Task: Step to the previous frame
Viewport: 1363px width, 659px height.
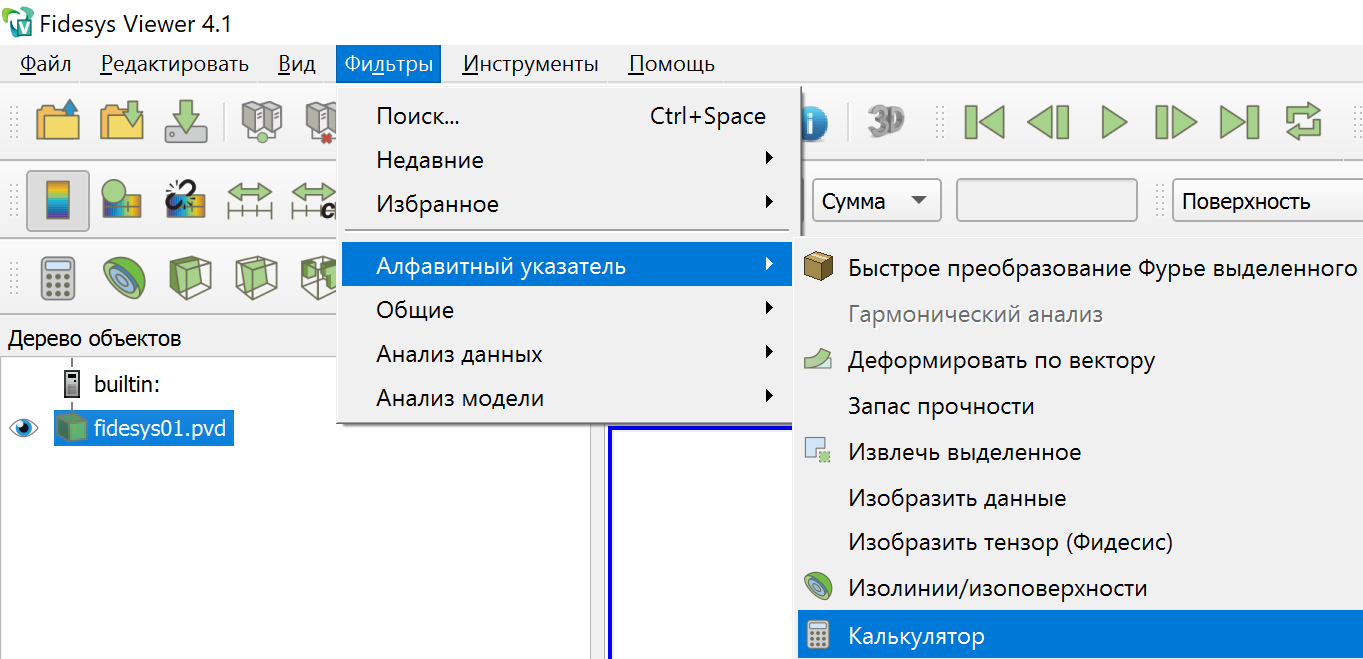Action: (1048, 122)
